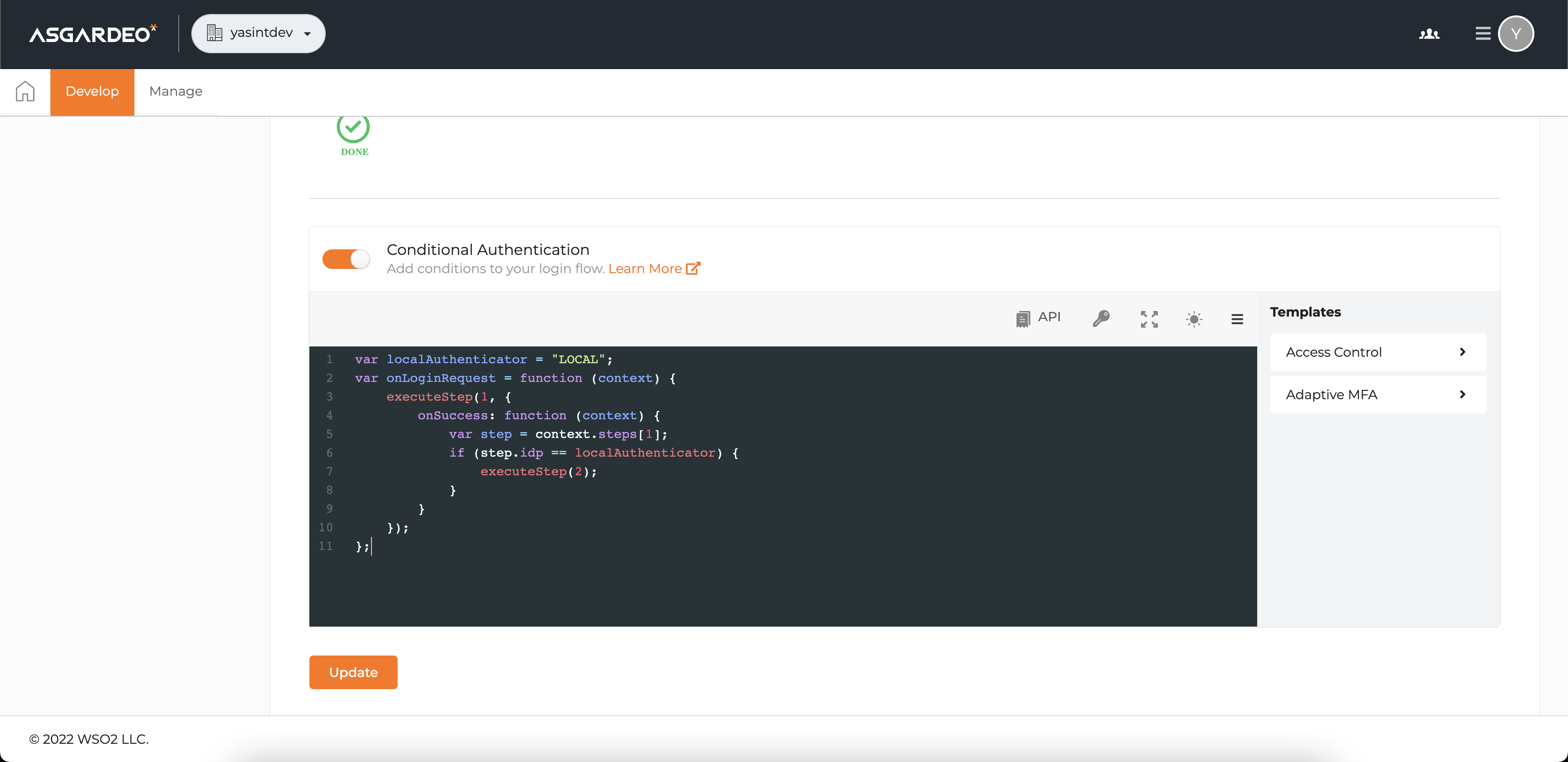Open the user avatar menu labeled Y
This screenshot has width=1568, height=762.
(x=1516, y=34)
